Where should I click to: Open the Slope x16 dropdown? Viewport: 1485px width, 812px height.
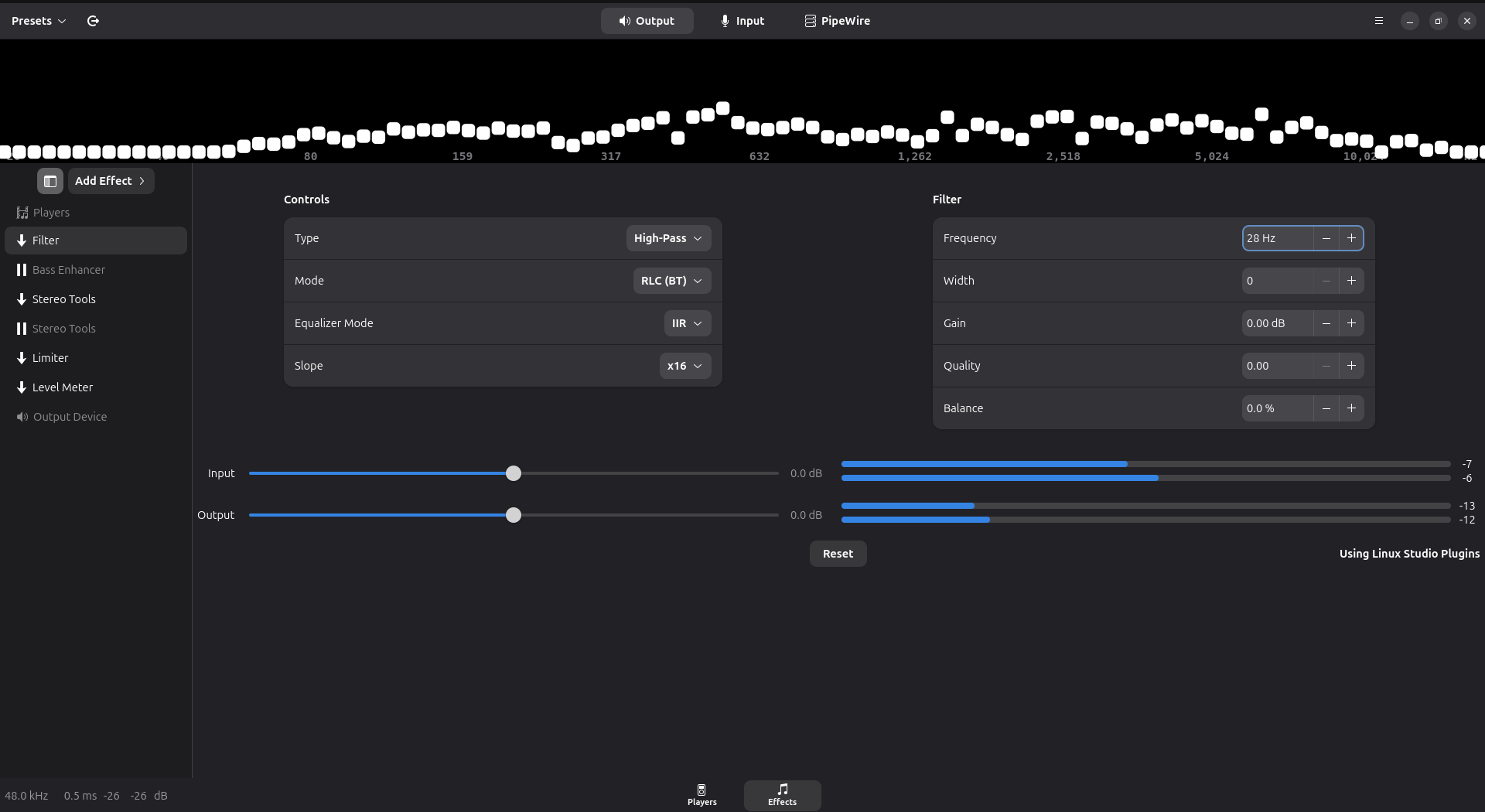click(685, 366)
